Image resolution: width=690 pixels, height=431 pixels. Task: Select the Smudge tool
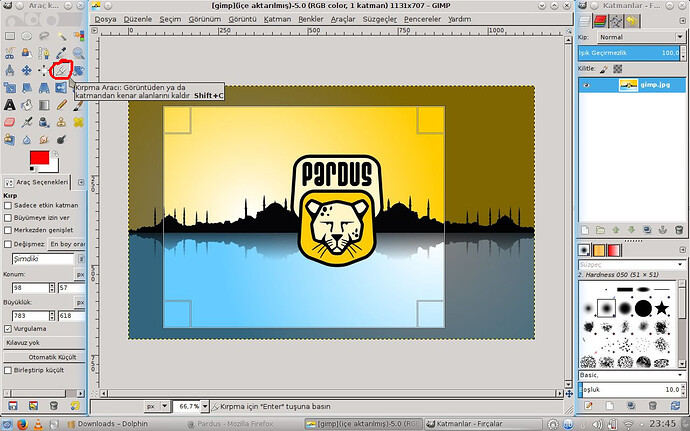point(44,140)
